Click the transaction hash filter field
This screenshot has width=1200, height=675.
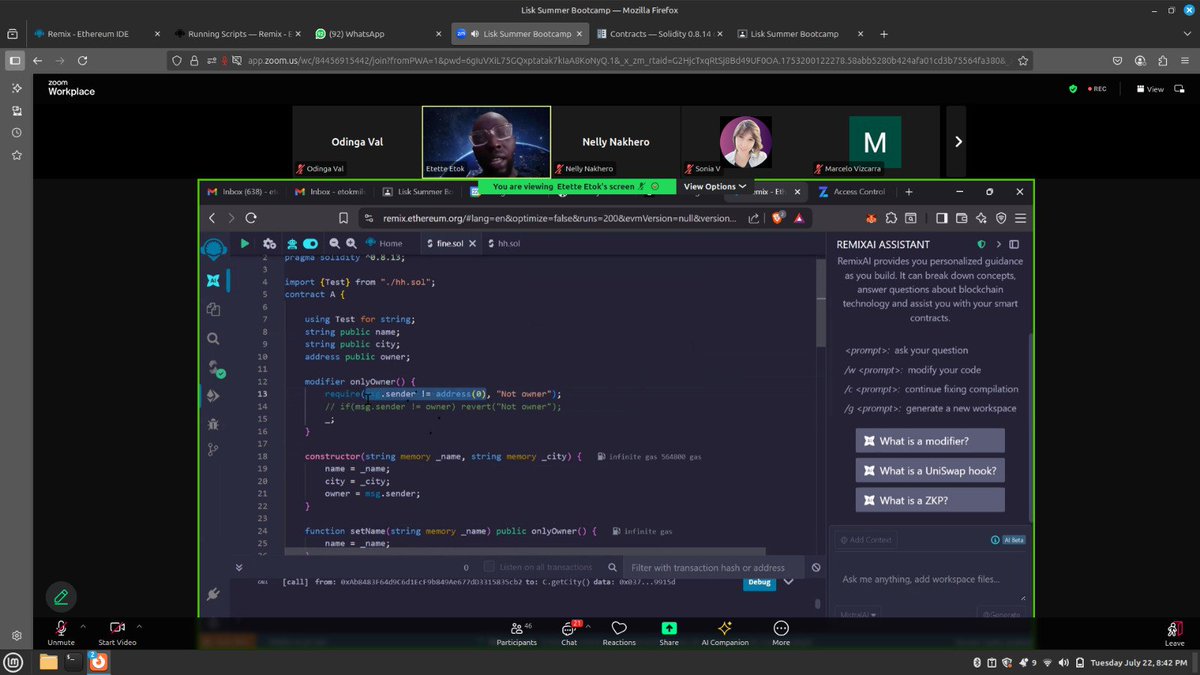point(715,567)
